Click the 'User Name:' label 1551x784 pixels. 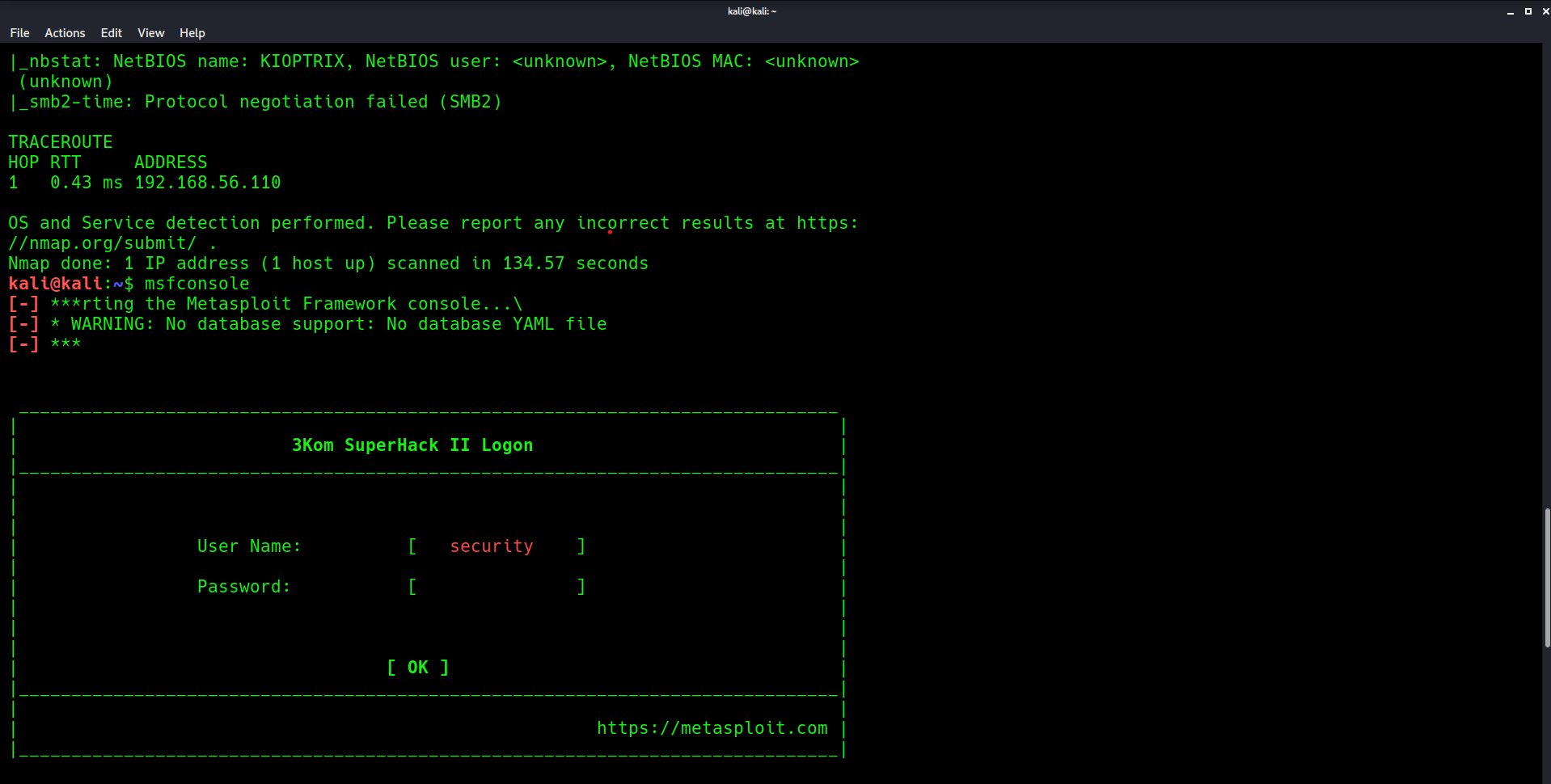249,546
